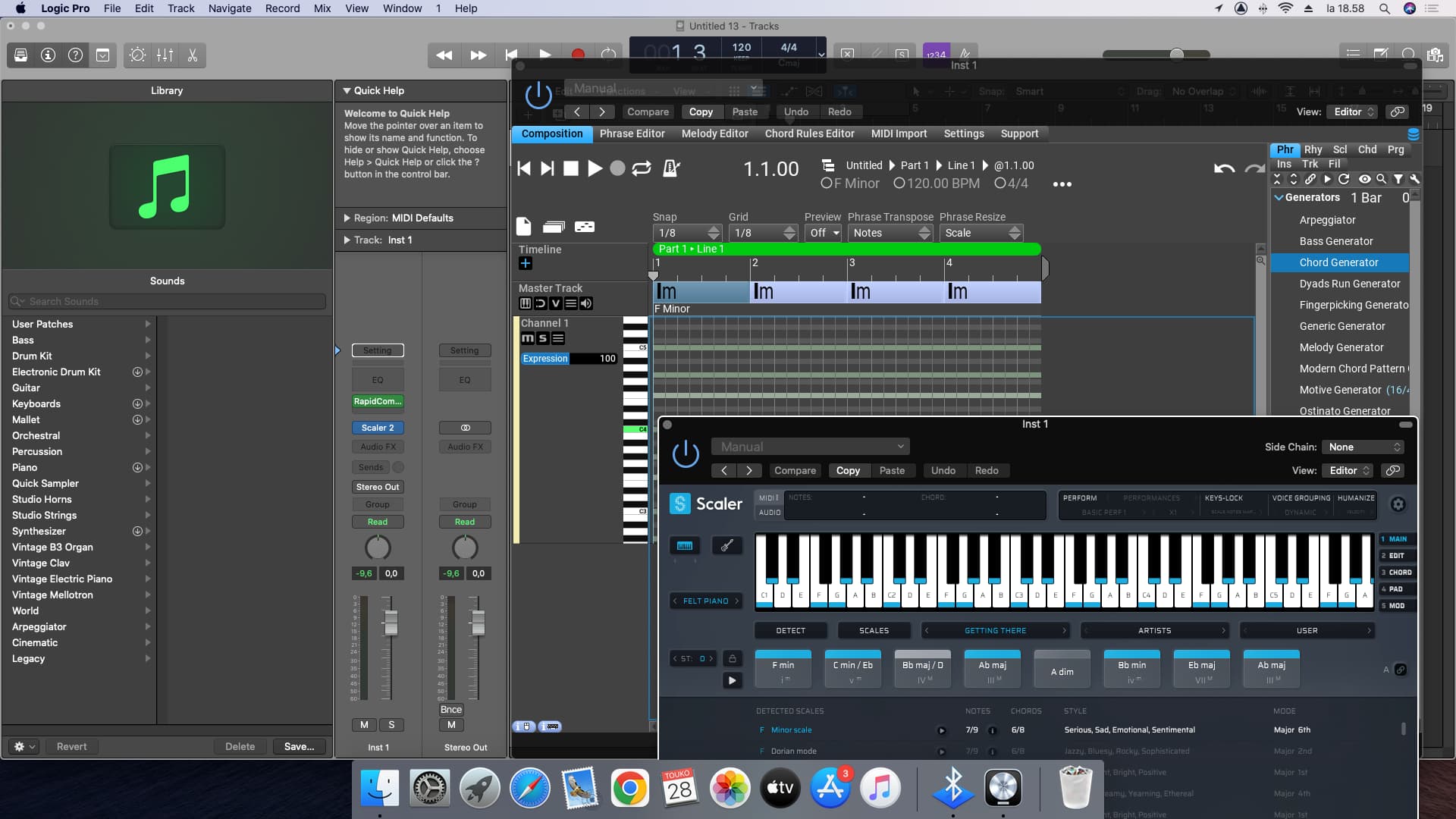1456x819 pixels.
Task: Open the Preview Off dropdown
Action: click(824, 233)
